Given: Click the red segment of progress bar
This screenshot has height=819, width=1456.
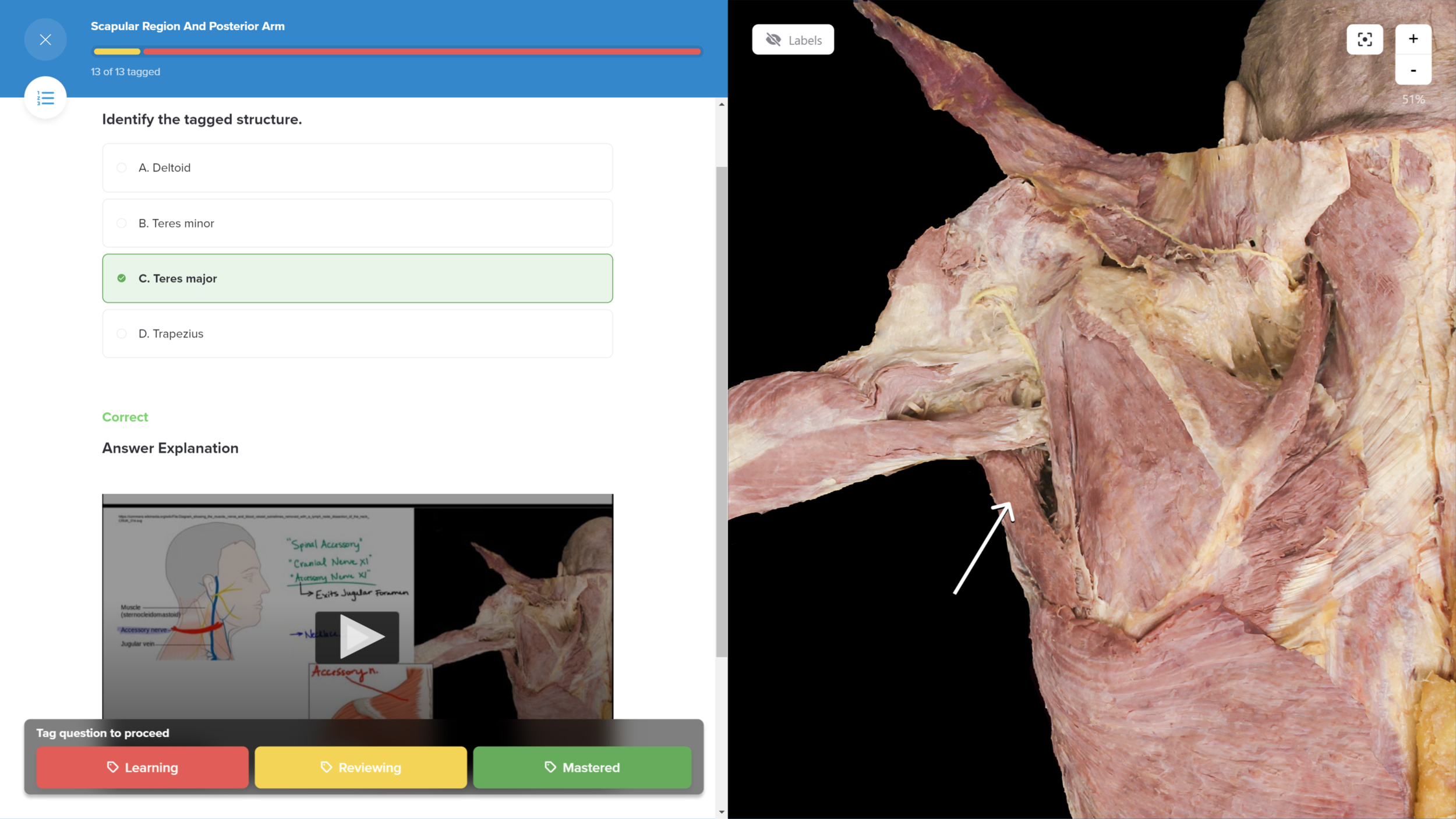Looking at the screenshot, I should click(x=422, y=52).
